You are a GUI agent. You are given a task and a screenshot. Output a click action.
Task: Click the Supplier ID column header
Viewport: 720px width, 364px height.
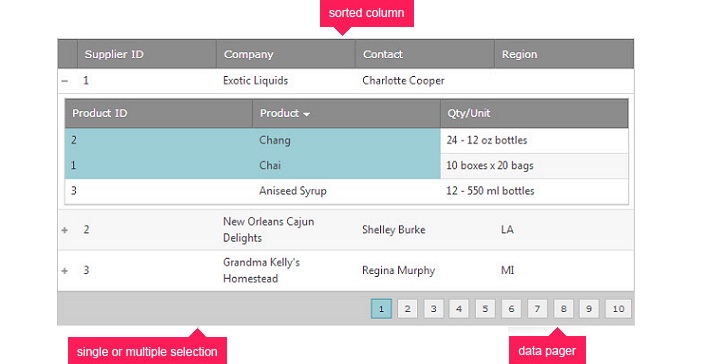147,54
